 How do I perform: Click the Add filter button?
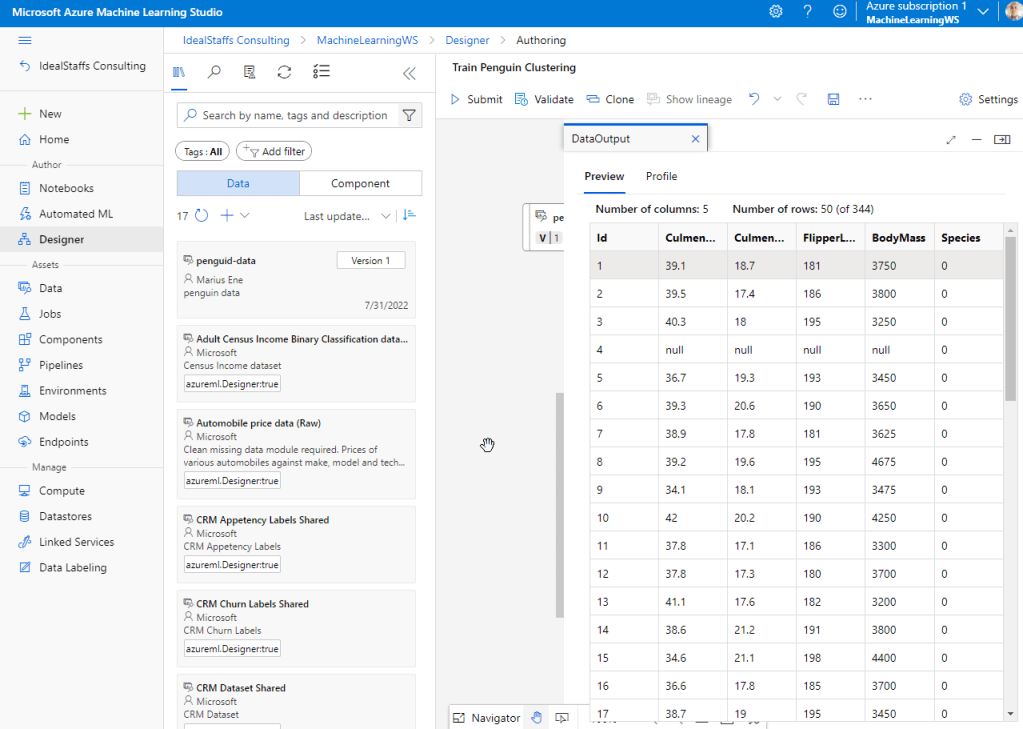(274, 151)
